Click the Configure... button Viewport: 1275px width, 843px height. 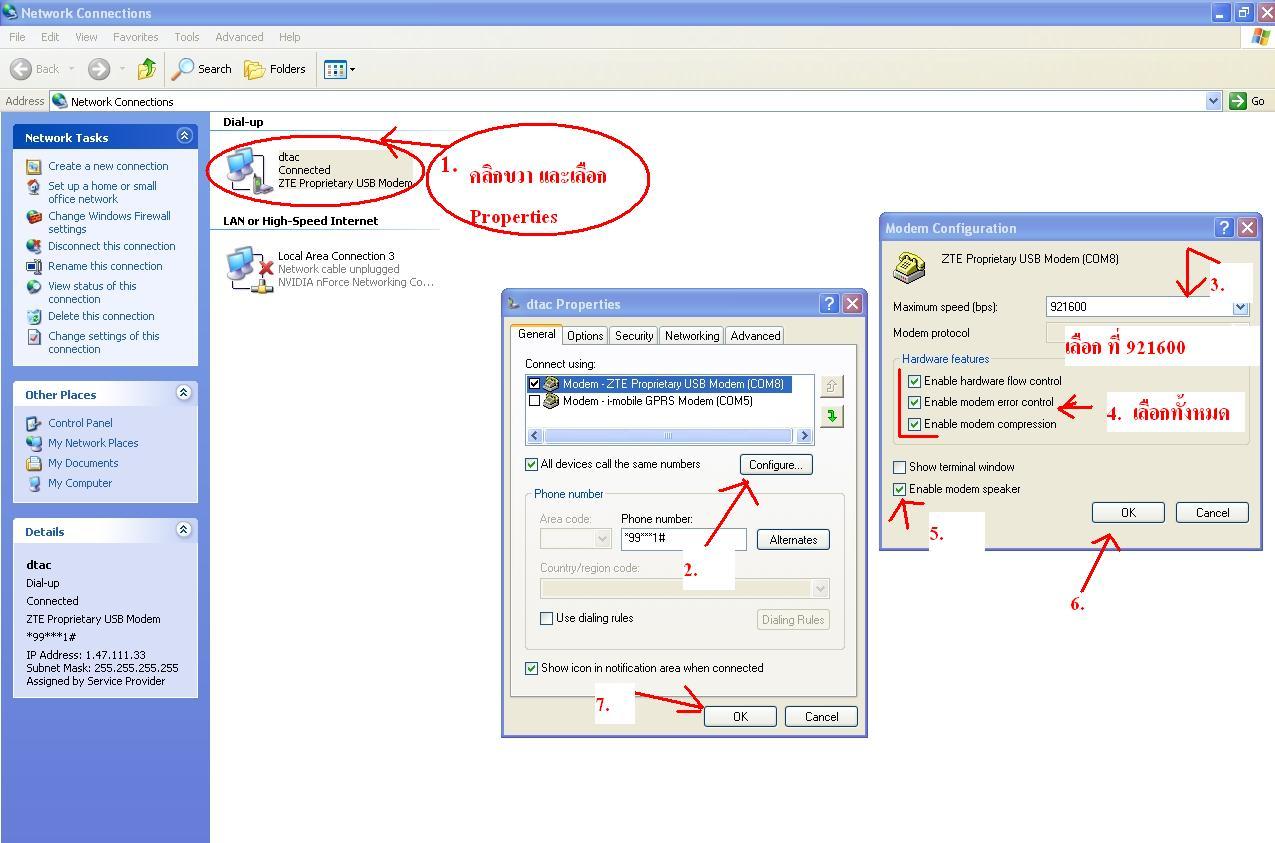click(775, 465)
